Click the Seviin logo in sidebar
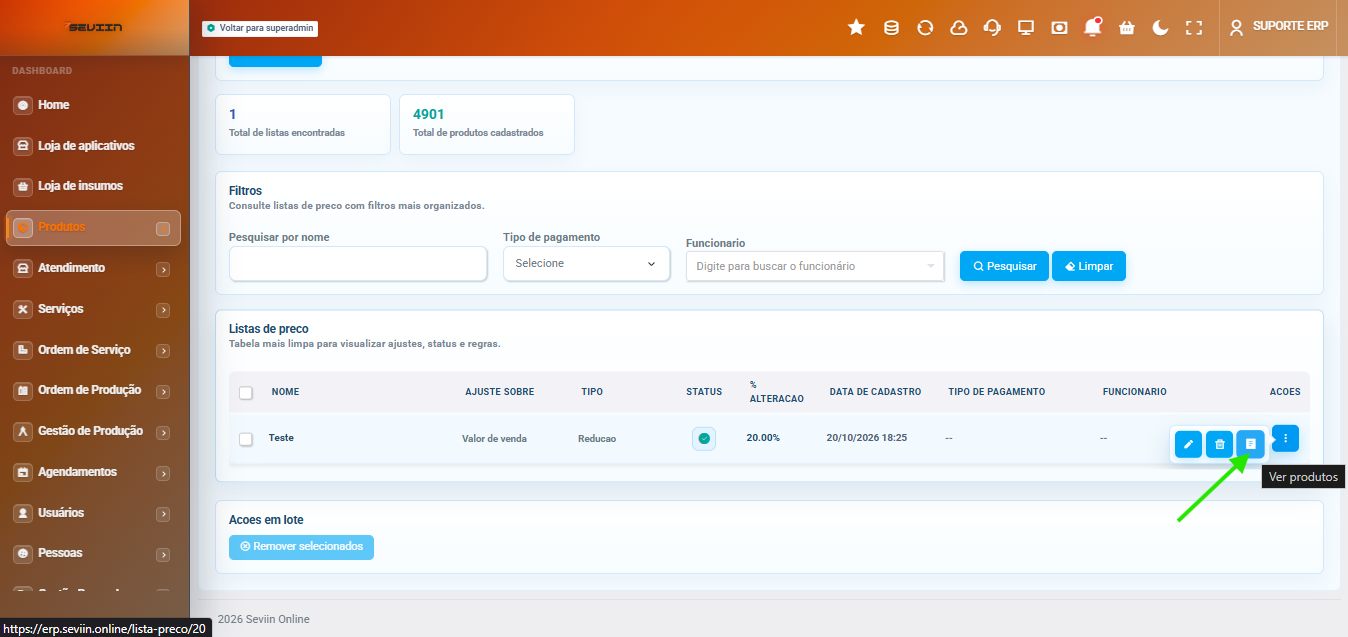 pos(94,27)
